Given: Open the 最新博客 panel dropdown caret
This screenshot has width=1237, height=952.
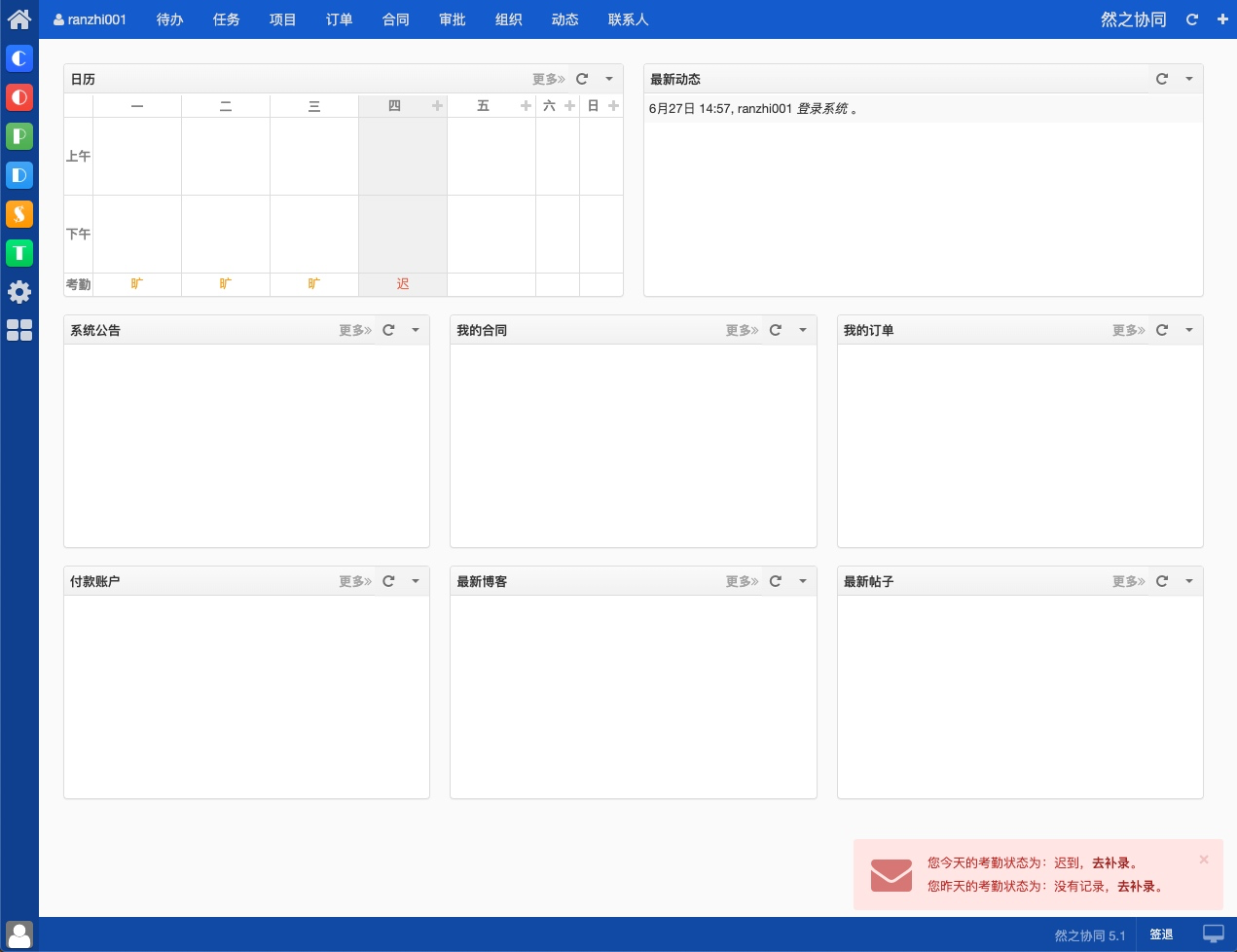Looking at the screenshot, I should pyautogui.click(x=803, y=581).
